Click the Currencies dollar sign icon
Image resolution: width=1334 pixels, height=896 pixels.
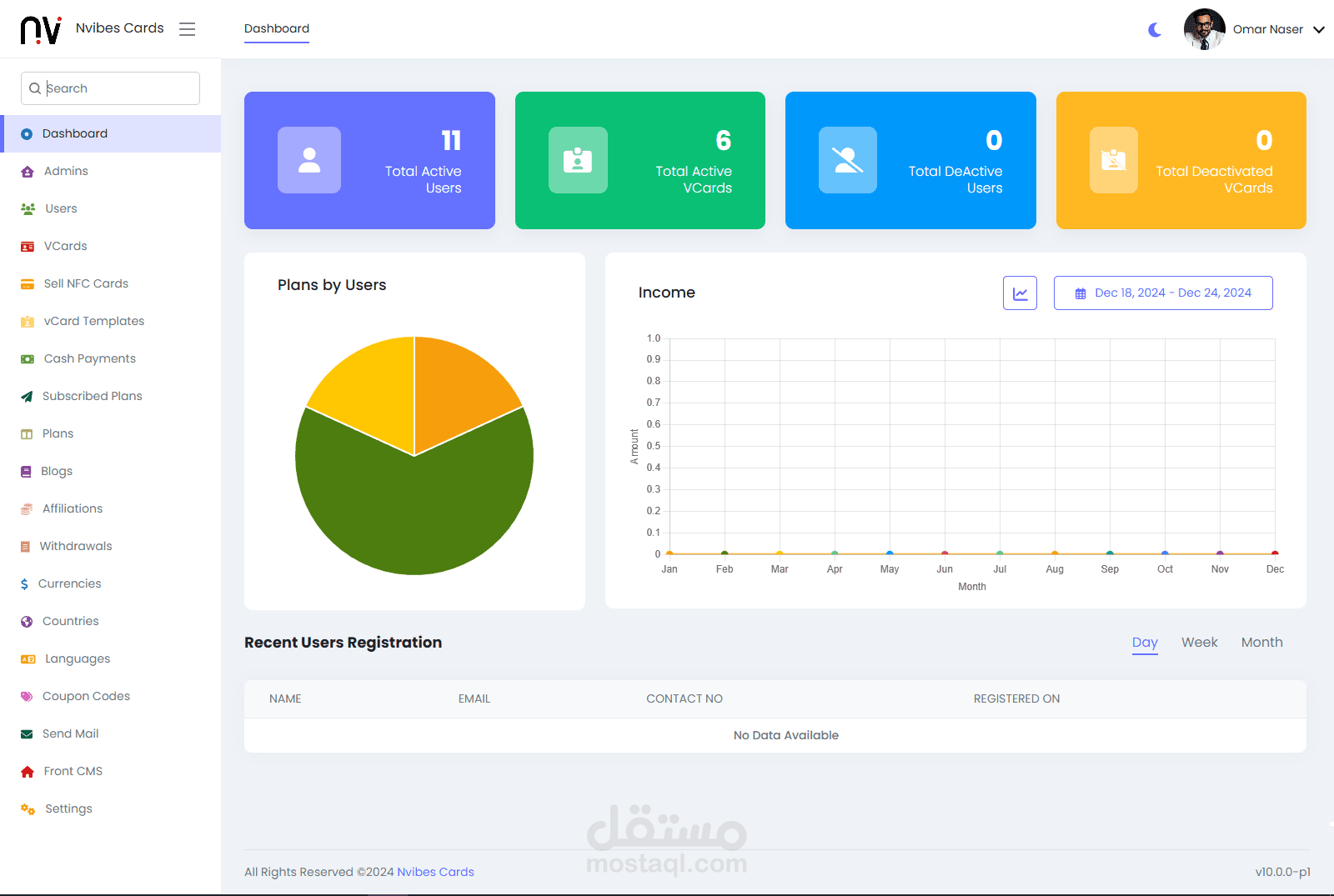point(24,584)
